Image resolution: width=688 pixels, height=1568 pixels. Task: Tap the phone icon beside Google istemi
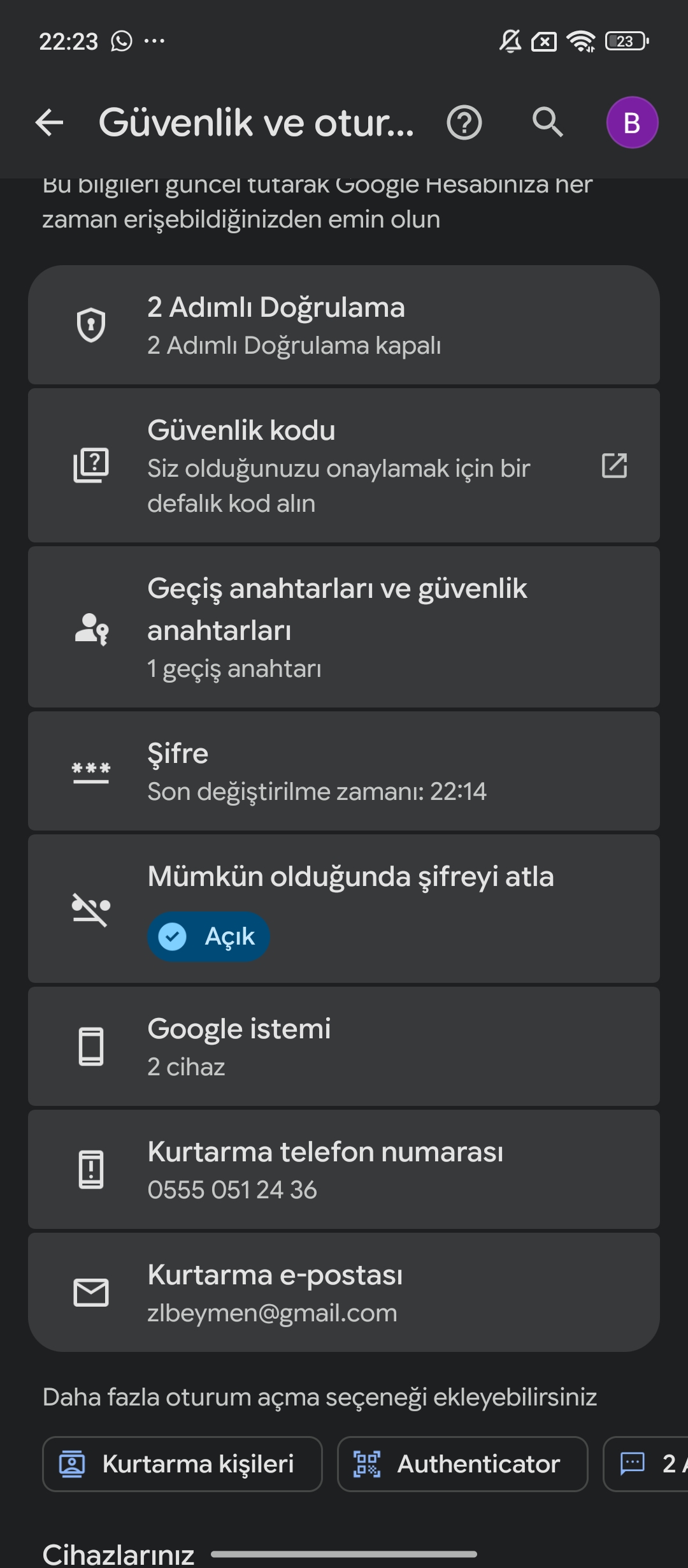tap(91, 1047)
